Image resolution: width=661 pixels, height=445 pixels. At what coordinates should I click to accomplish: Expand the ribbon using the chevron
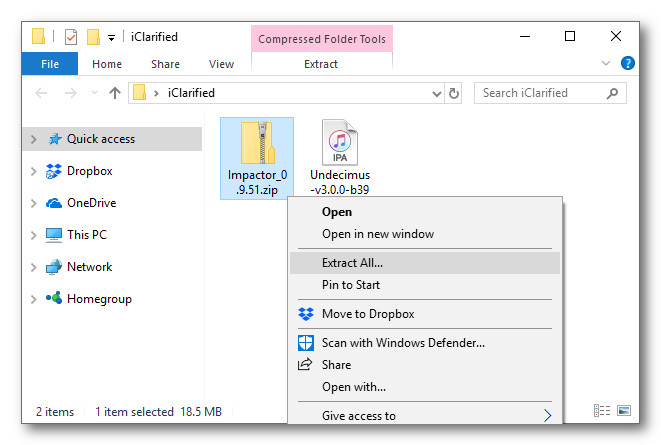606,63
